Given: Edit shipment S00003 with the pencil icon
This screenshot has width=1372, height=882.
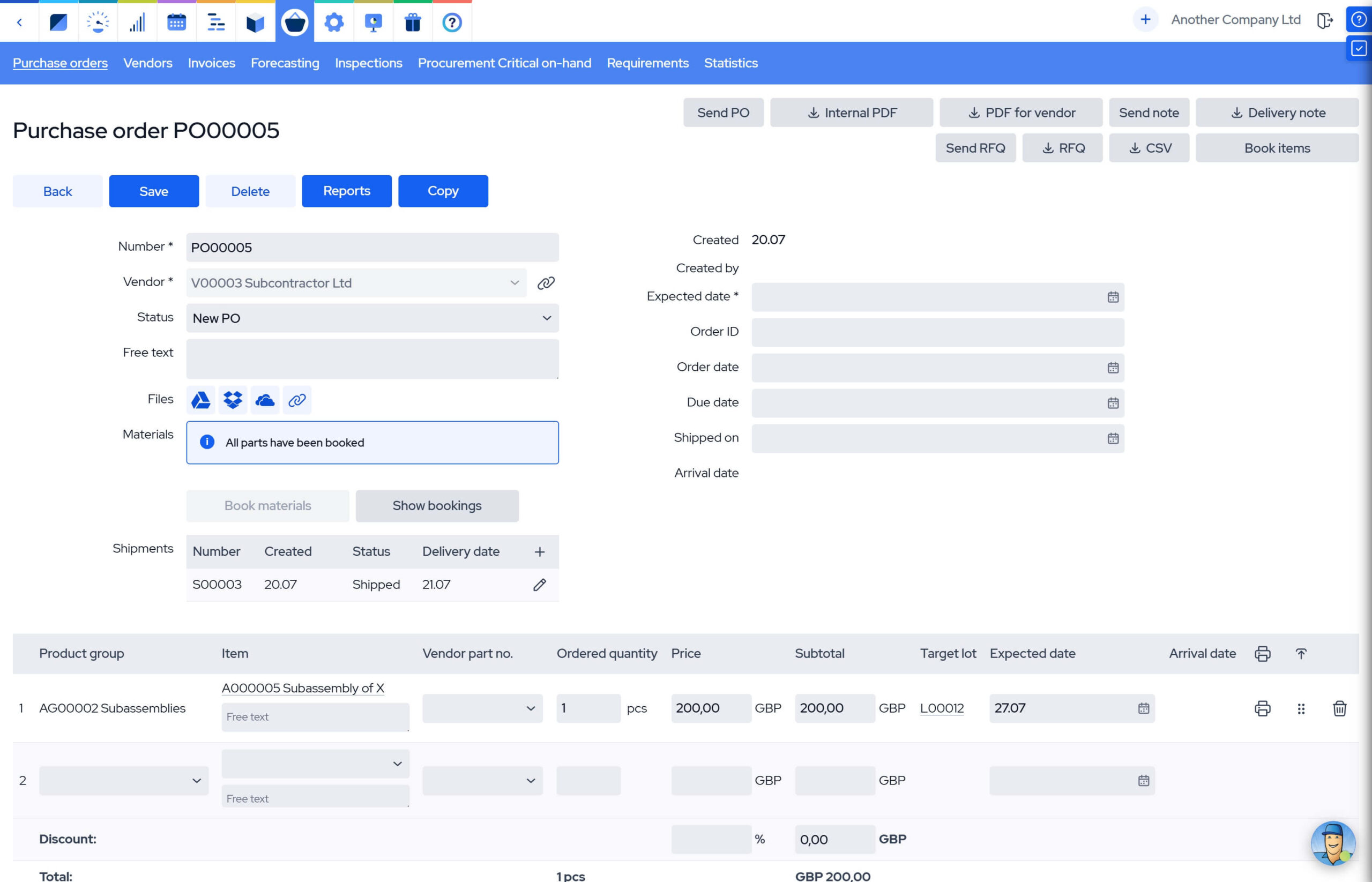Looking at the screenshot, I should click(x=539, y=585).
